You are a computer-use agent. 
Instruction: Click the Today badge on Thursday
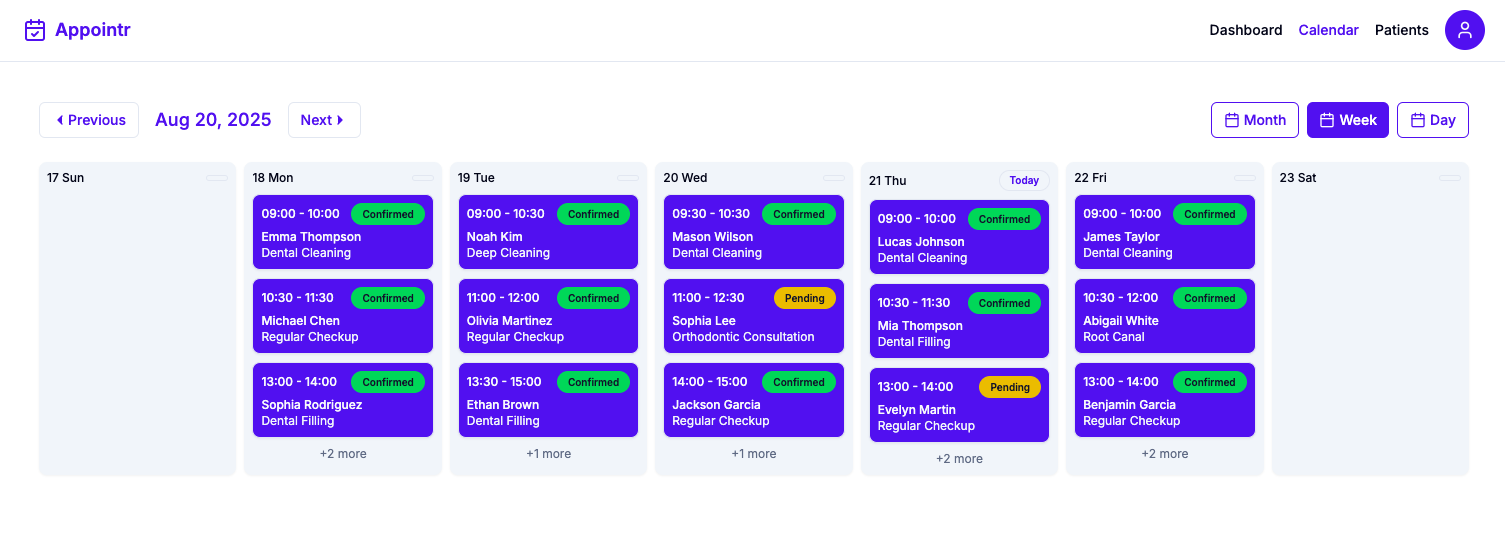click(x=1024, y=180)
